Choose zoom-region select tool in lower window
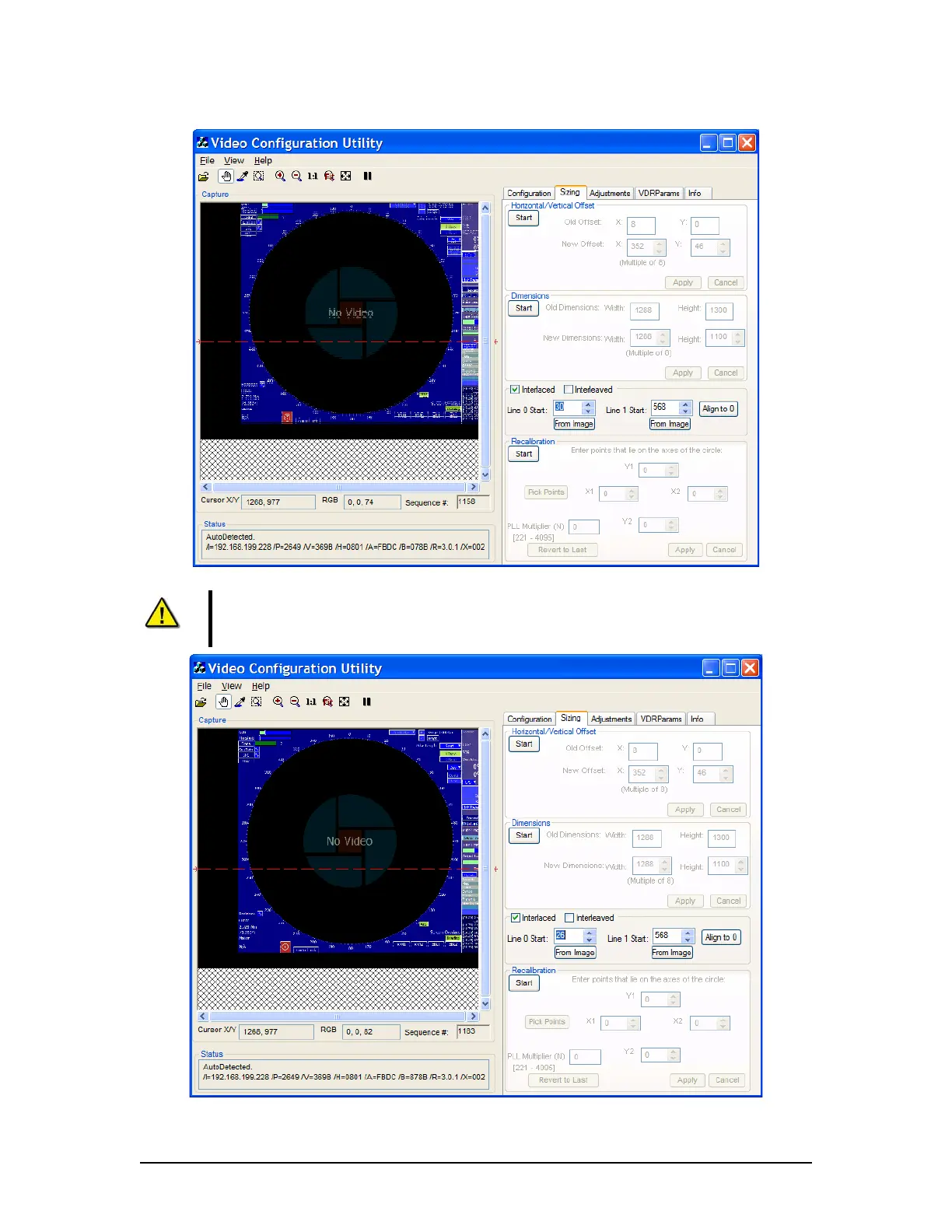The height and width of the screenshot is (1232, 952). [x=257, y=702]
